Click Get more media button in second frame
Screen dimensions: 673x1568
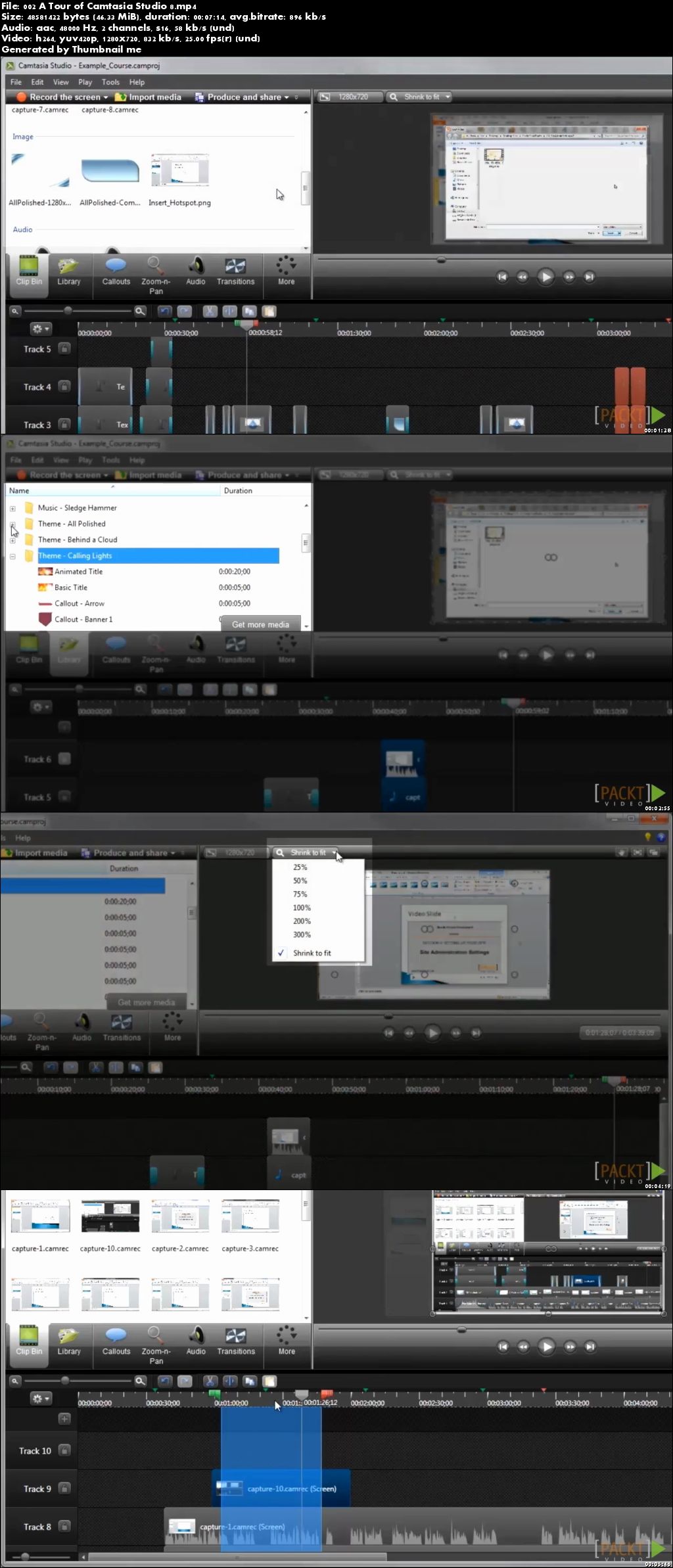click(x=260, y=624)
